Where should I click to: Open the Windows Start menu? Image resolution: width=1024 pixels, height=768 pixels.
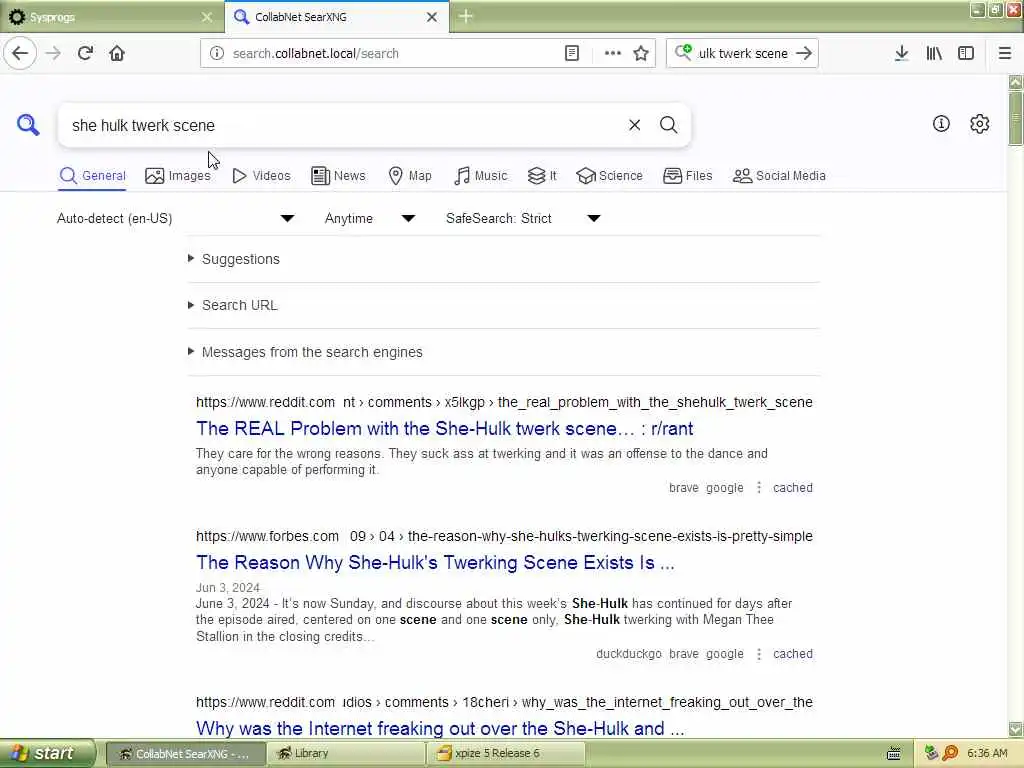(47, 753)
